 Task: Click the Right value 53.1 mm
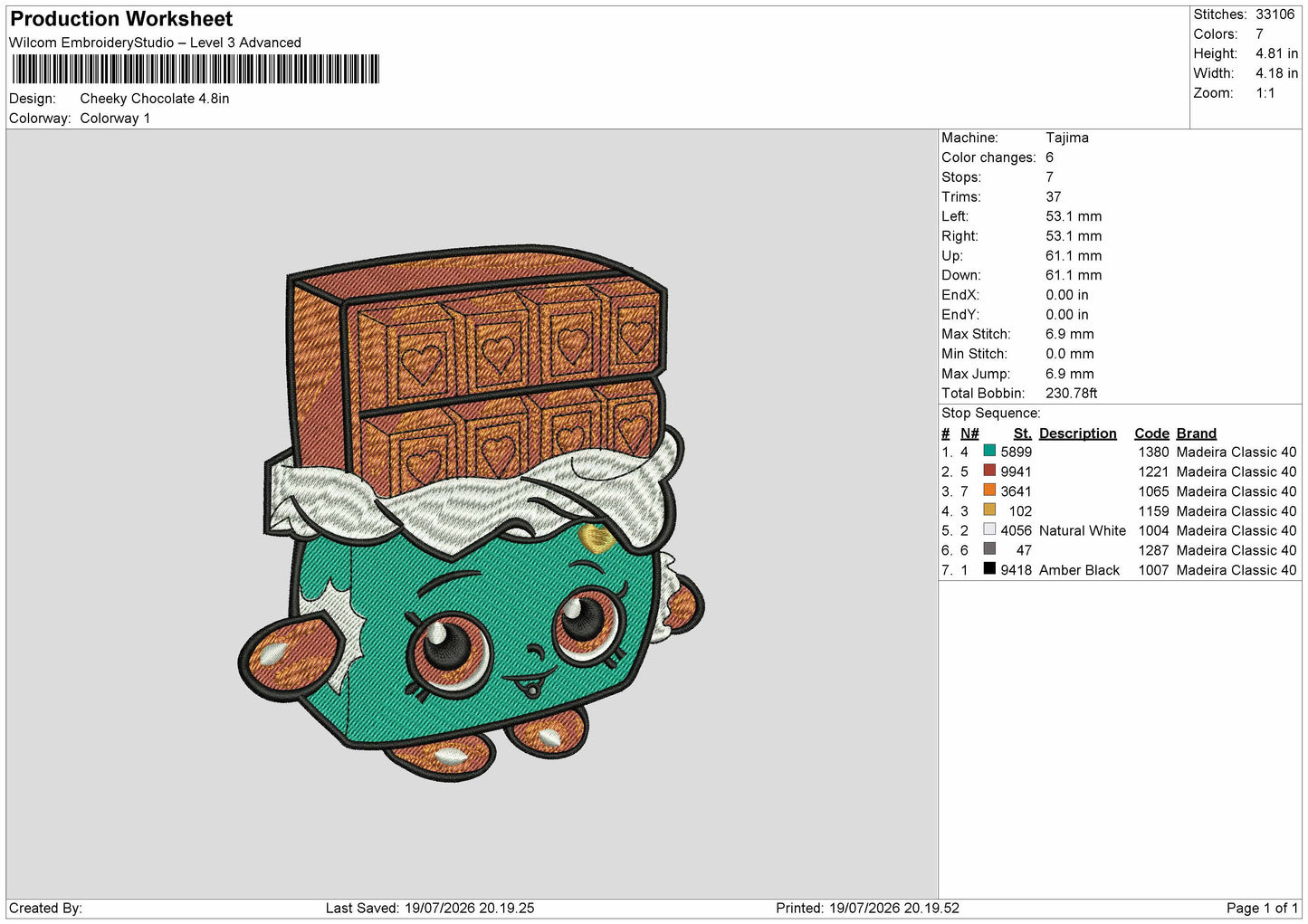(1074, 236)
